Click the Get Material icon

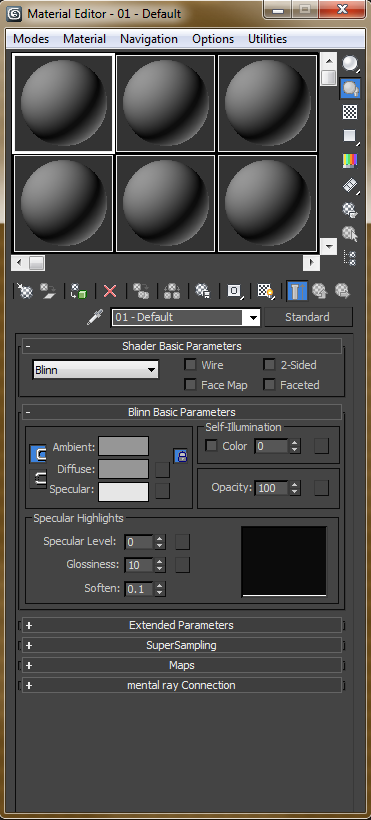(x=25, y=291)
